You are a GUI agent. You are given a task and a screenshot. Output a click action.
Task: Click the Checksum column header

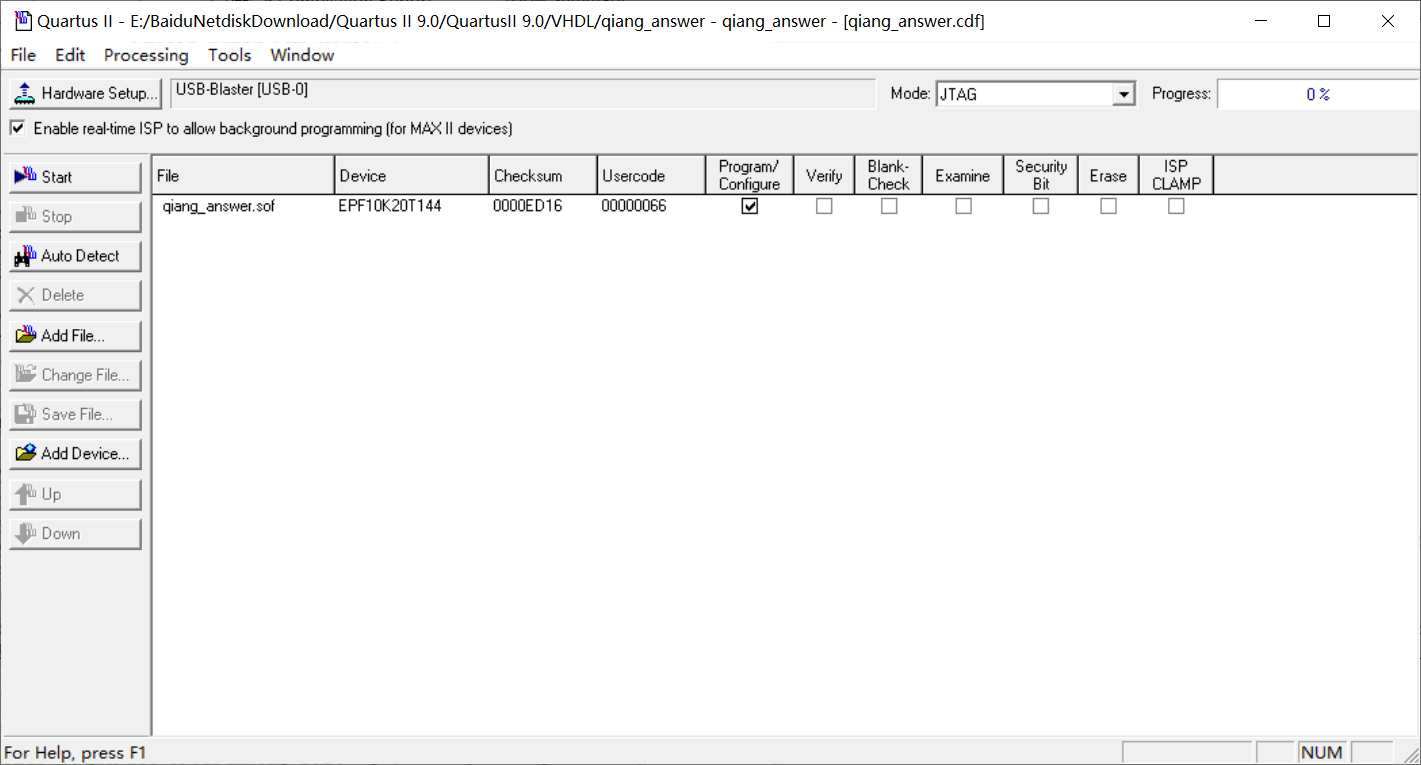click(543, 175)
